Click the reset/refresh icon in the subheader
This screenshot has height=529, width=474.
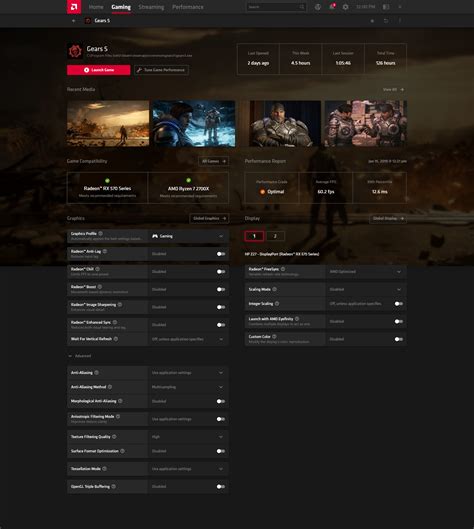coord(386,21)
